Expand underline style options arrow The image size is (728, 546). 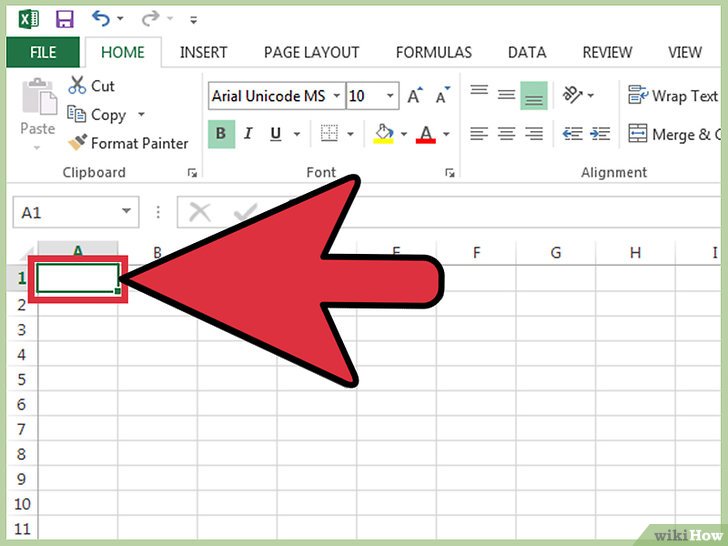click(x=297, y=134)
